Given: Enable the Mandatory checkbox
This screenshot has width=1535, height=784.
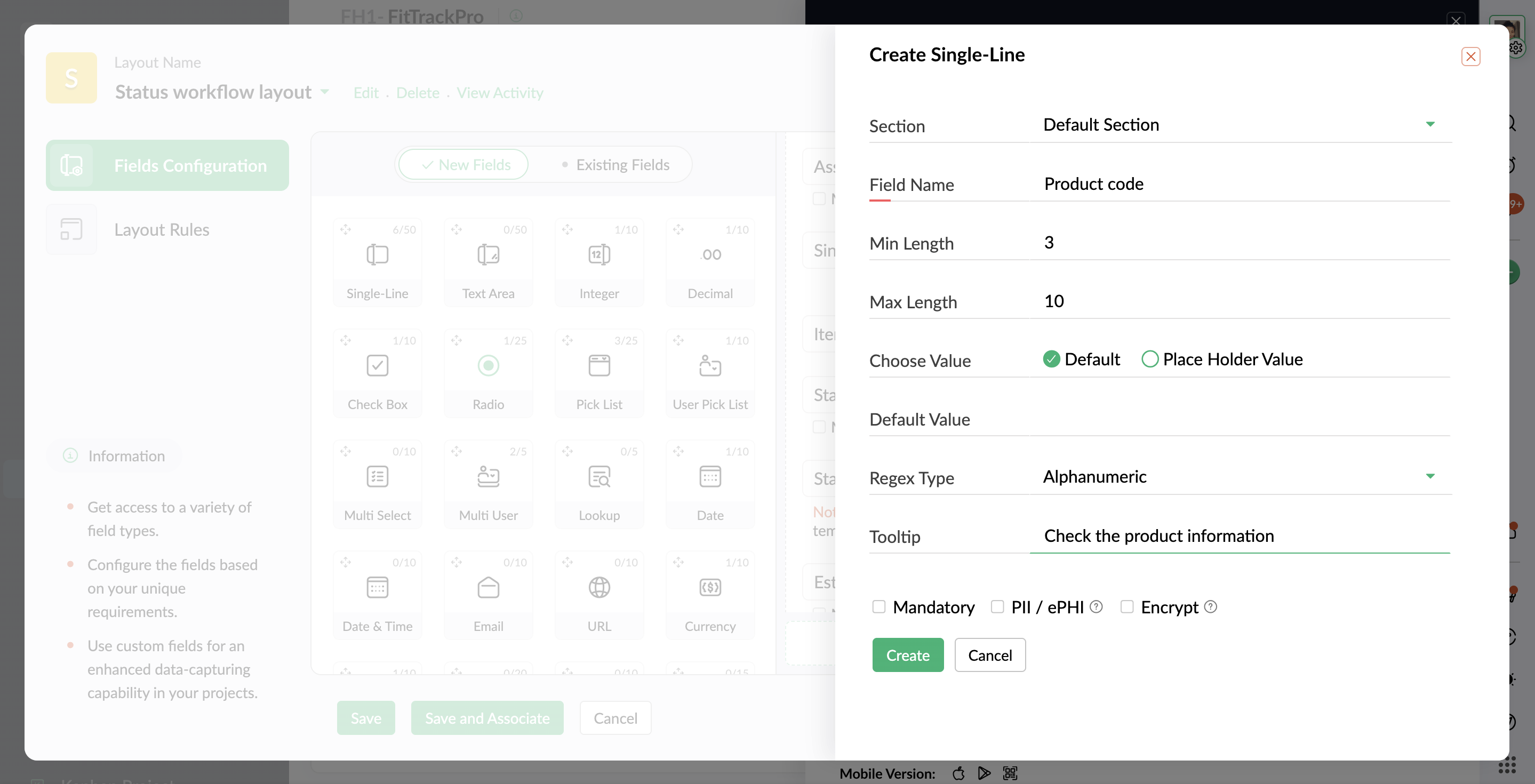Looking at the screenshot, I should pos(878,606).
